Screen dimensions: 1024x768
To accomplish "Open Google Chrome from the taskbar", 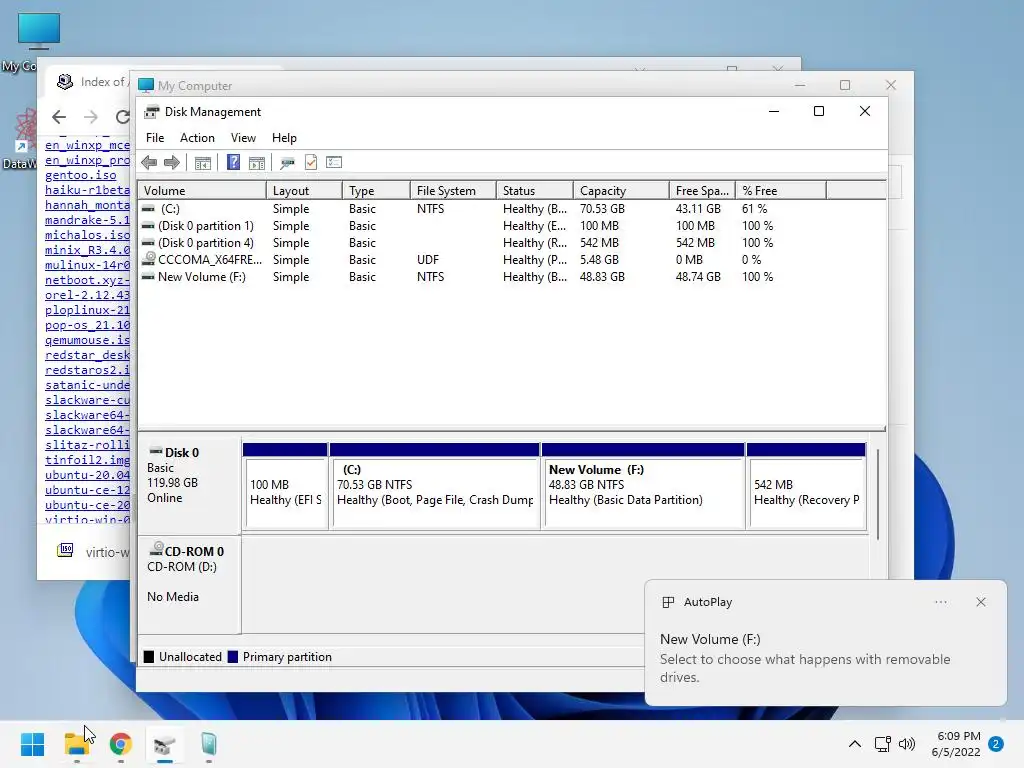I will 120,744.
